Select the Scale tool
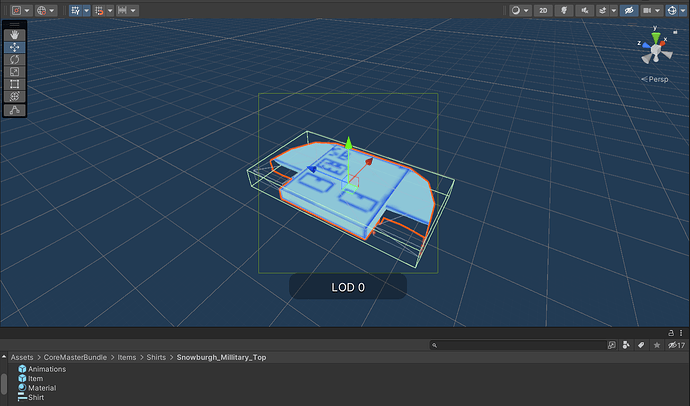Screen dimensions: 690x406 [x=15, y=72]
